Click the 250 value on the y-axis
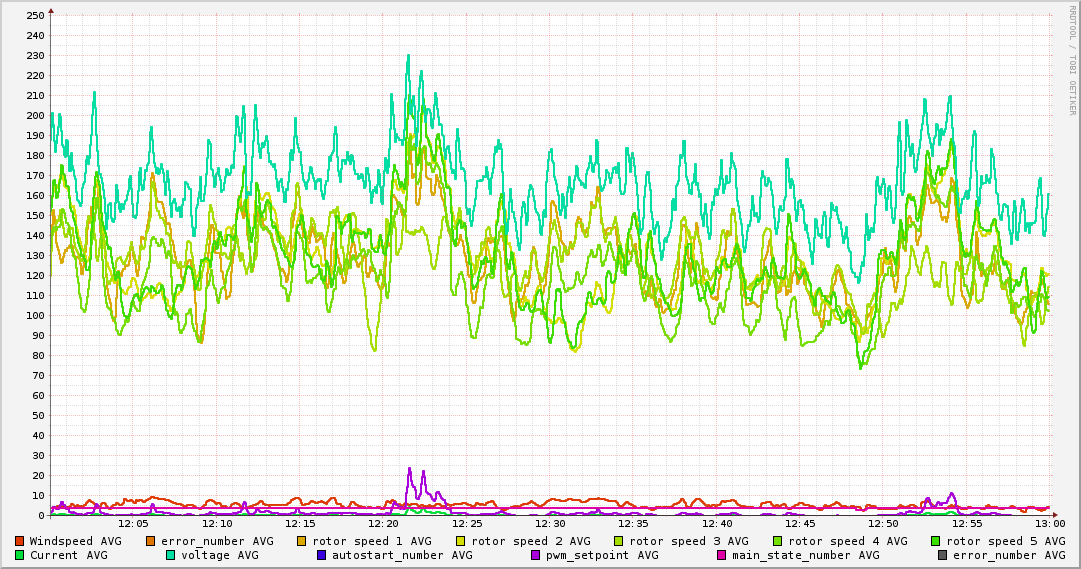The width and height of the screenshot is (1081, 569). coord(35,15)
